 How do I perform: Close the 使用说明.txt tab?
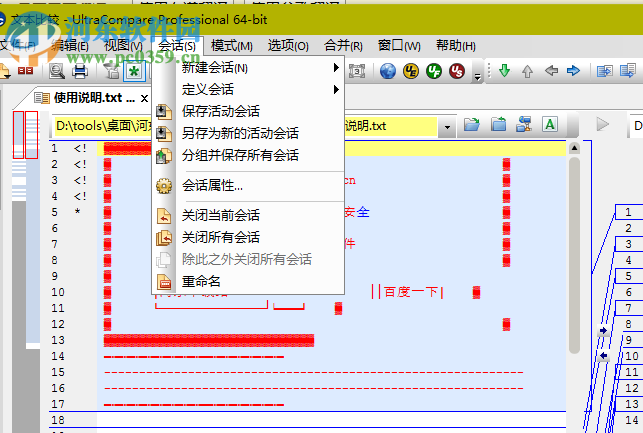144,98
